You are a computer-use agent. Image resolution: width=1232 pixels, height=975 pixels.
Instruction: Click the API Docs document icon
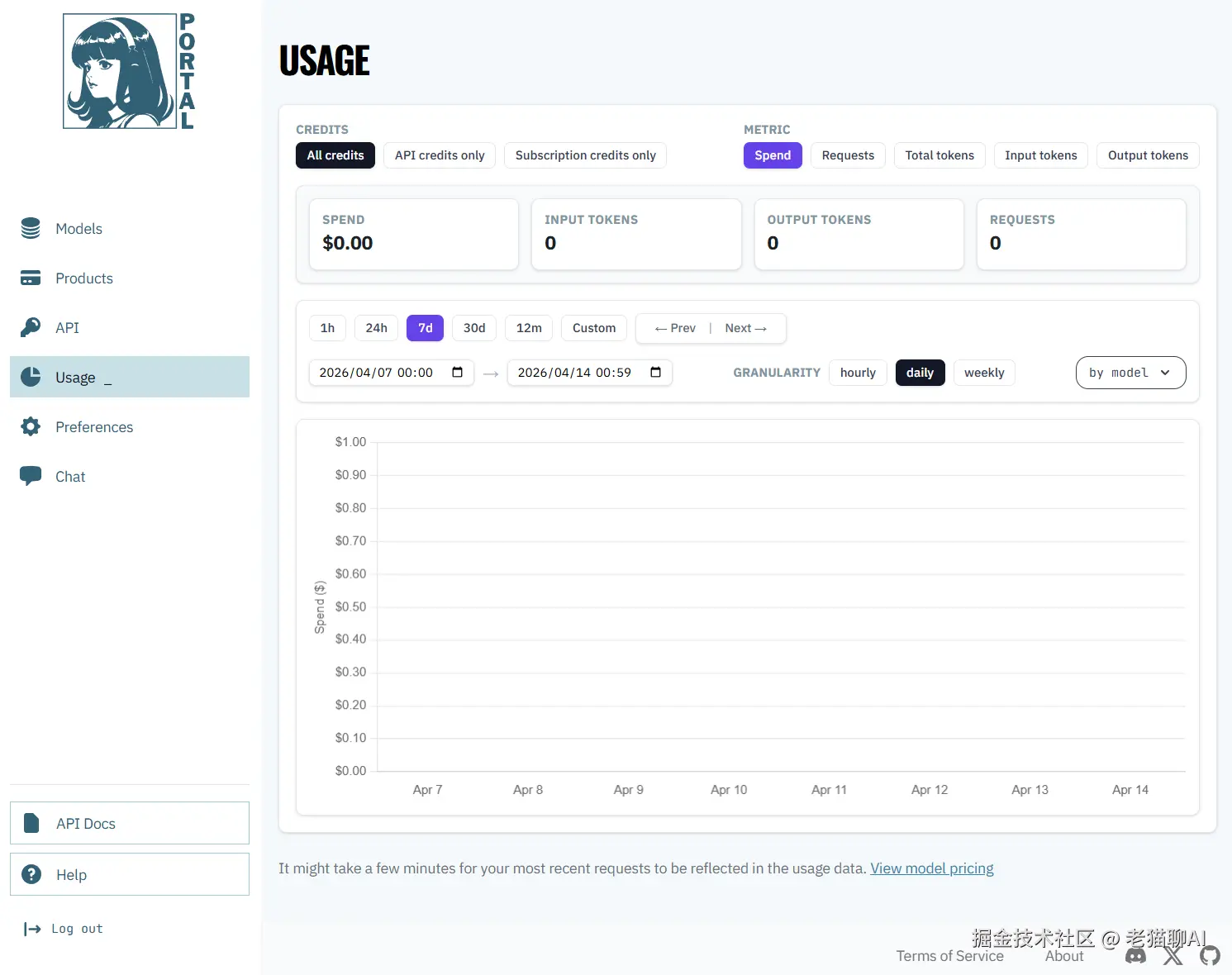click(31, 823)
